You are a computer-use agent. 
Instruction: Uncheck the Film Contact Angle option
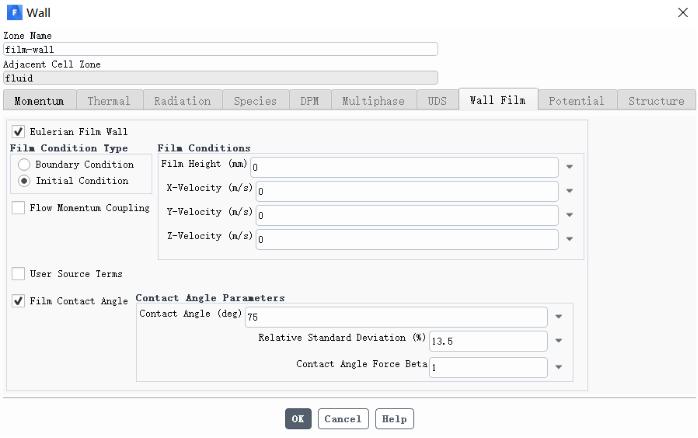(x=19, y=300)
